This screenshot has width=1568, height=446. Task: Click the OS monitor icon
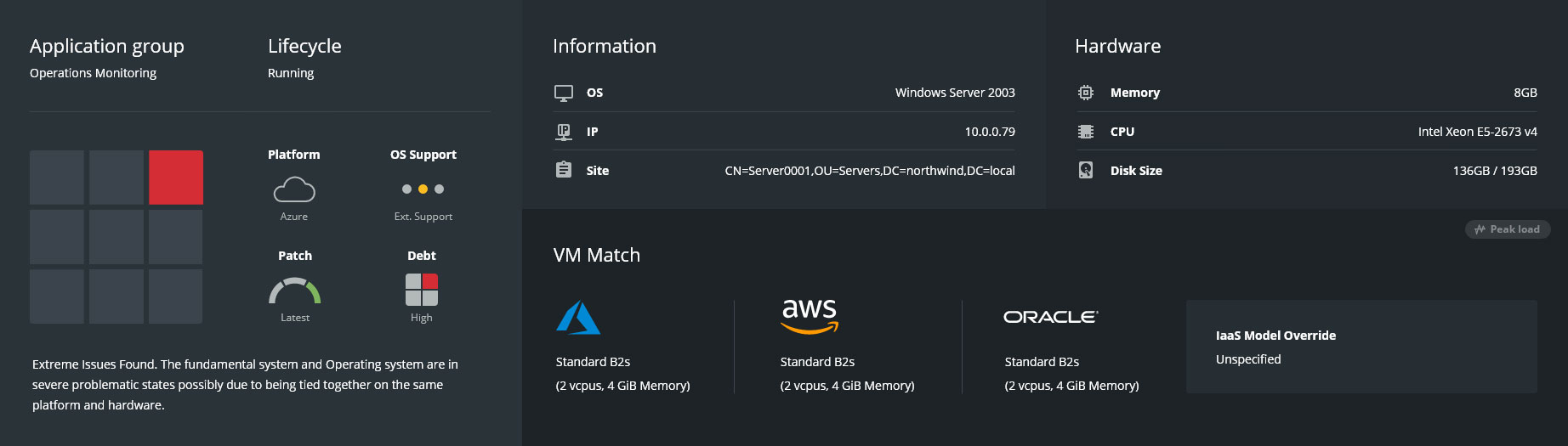coord(564,93)
